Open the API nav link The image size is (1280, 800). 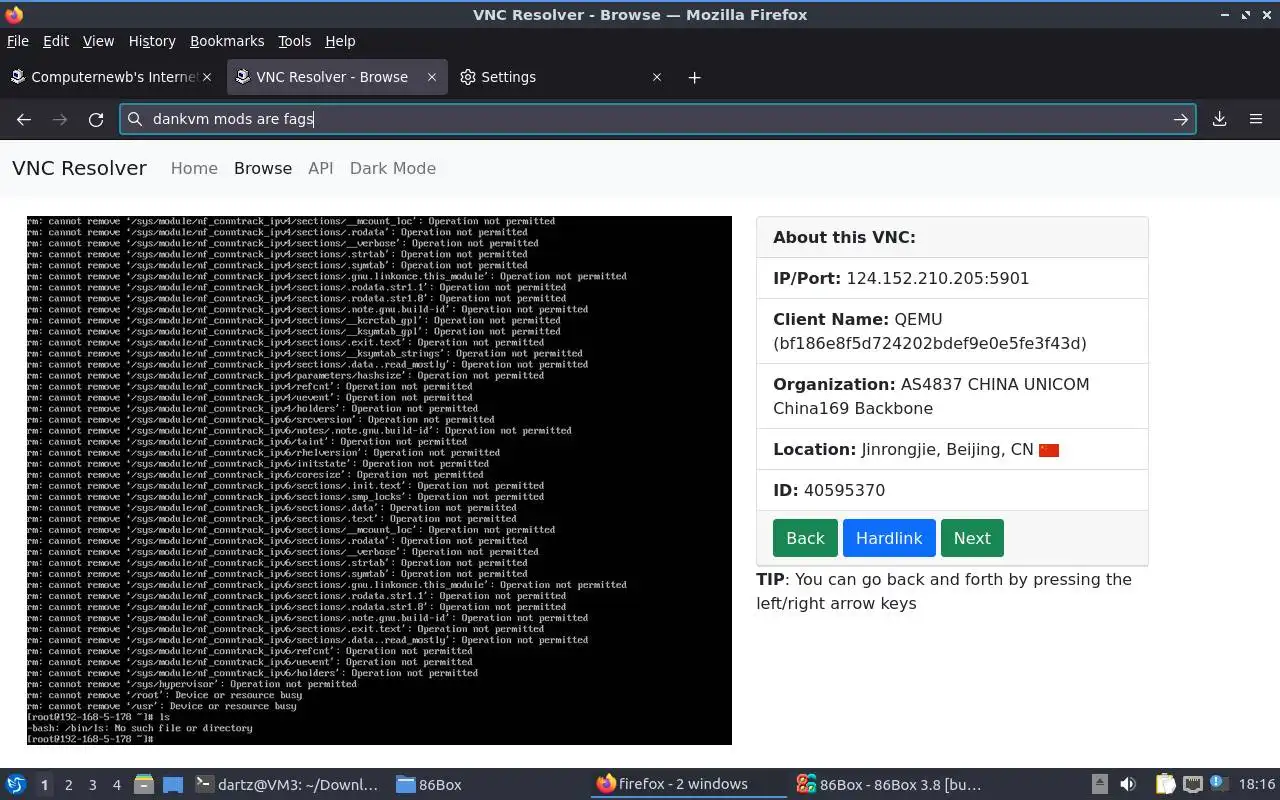click(x=321, y=168)
